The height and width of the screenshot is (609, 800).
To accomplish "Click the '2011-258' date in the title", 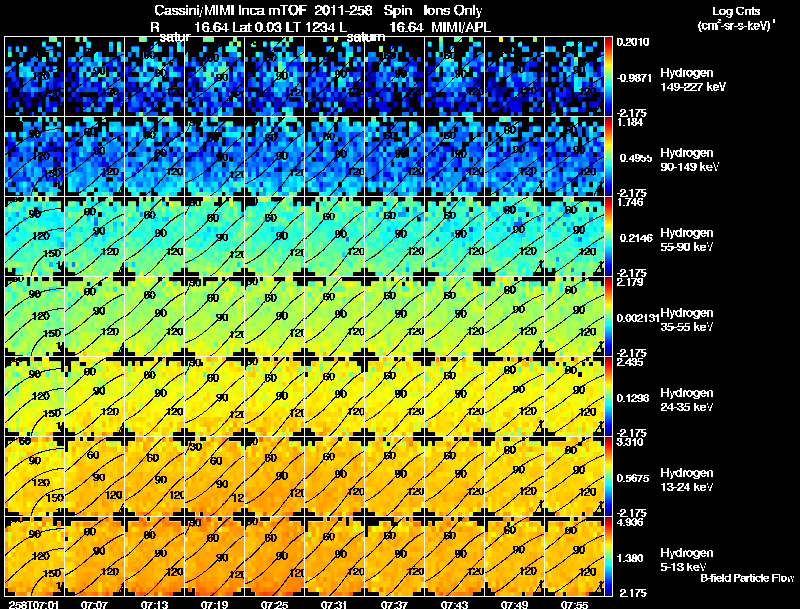I will tap(343, 11).
